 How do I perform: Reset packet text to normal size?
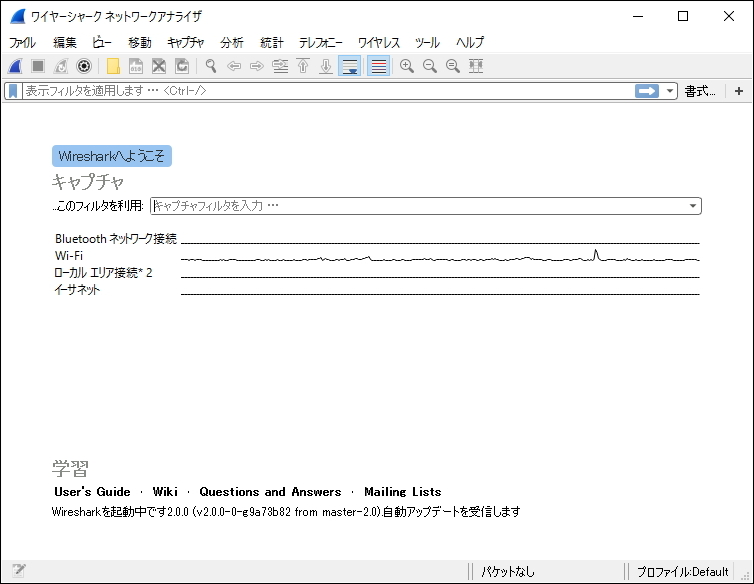(453, 66)
